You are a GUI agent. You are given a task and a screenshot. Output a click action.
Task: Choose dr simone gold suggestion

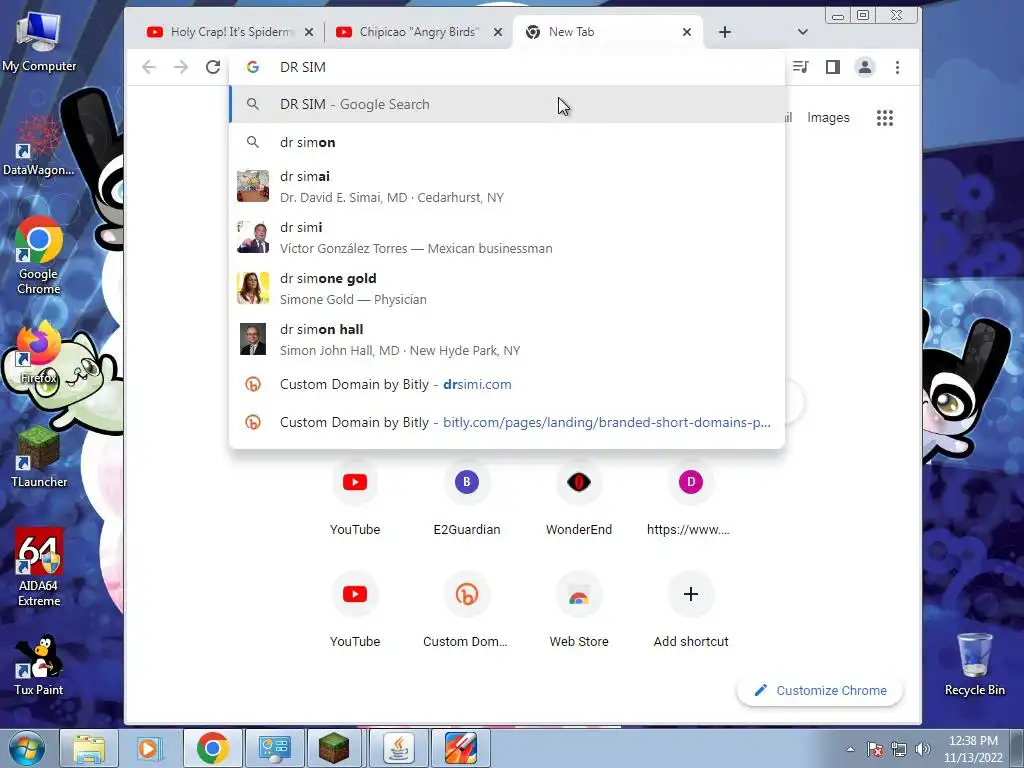click(x=507, y=289)
